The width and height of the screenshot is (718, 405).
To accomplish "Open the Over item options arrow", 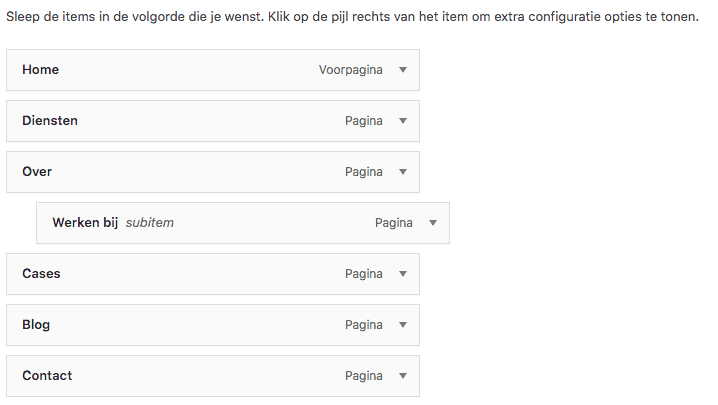I will [403, 172].
